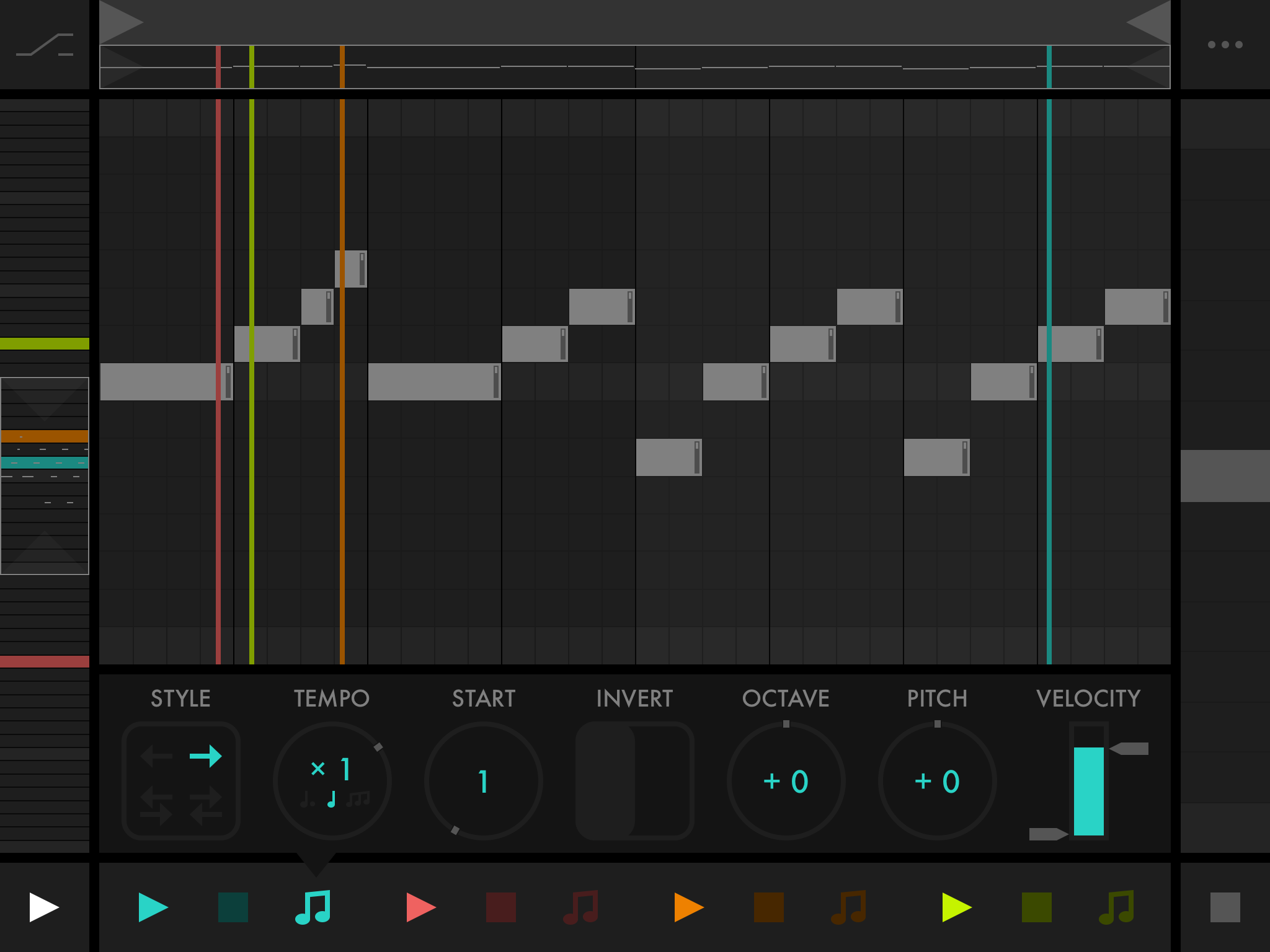The height and width of the screenshot is (952, 1270).
Task: Click the PITCH +0 dial
Action: [937, 781]
